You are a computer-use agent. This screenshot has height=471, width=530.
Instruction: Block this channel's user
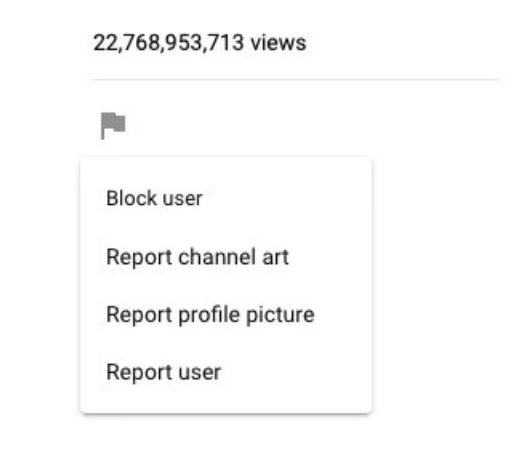point(226,198)
